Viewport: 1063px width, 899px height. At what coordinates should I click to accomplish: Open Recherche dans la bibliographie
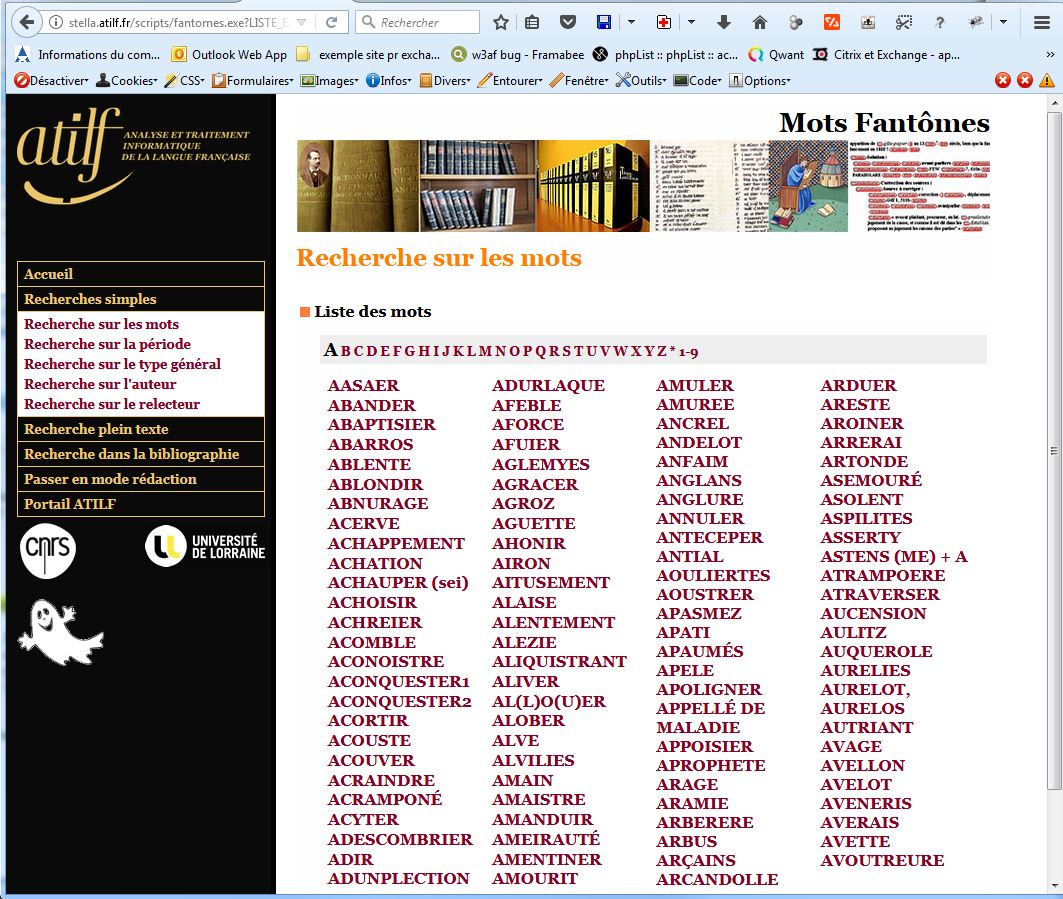tap(141, 454)
